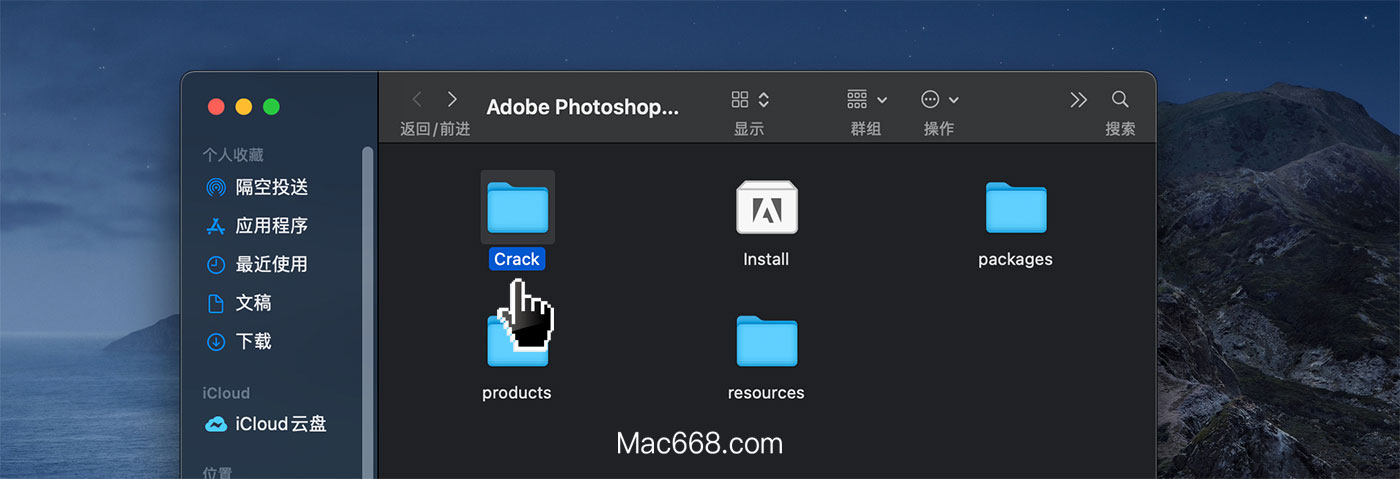The image size is (1400, 479).
Task: Open Recents (最近使用) in sidebar
Action: click(x=270, y=264)
